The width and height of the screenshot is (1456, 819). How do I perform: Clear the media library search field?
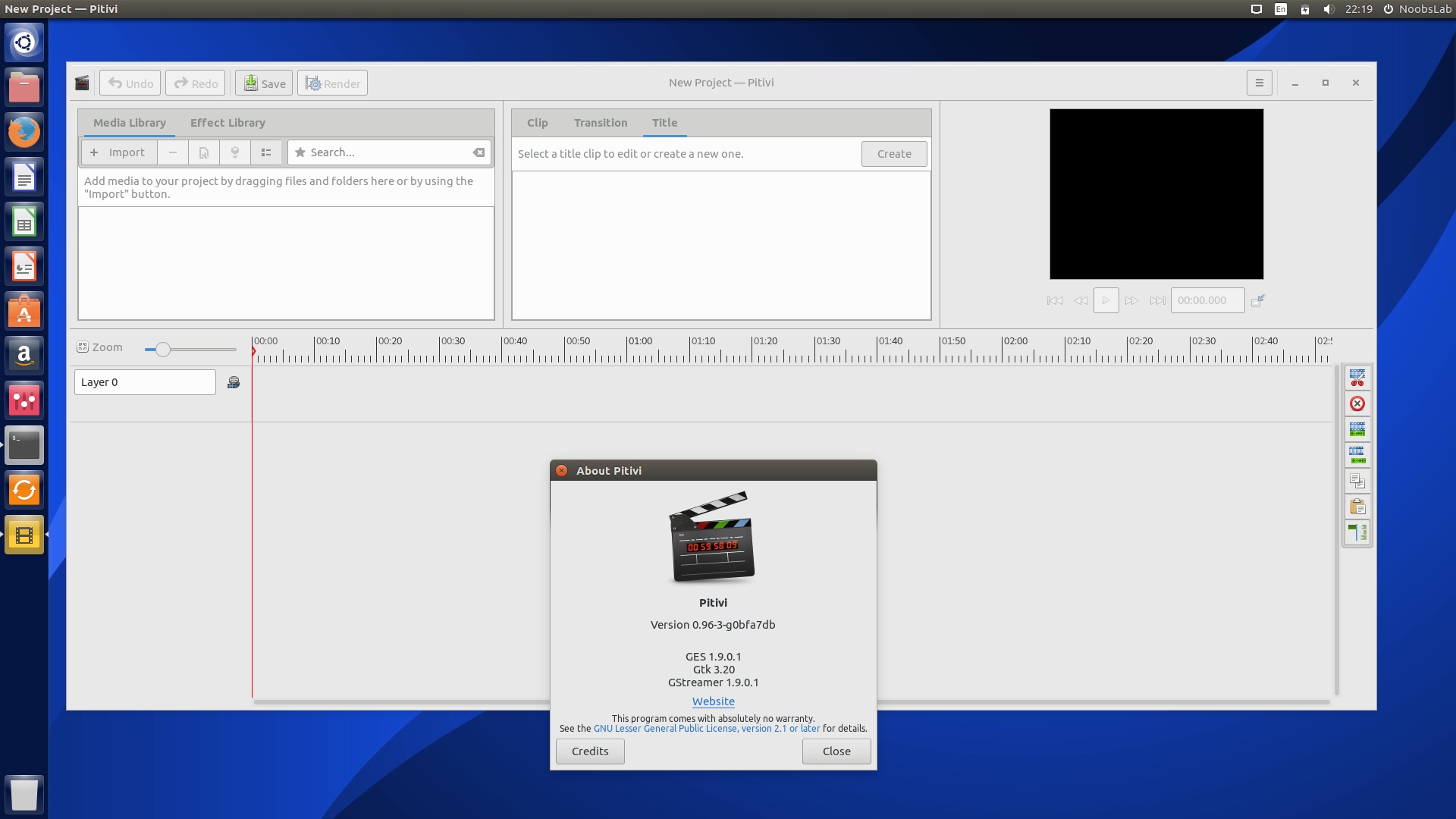479,152
